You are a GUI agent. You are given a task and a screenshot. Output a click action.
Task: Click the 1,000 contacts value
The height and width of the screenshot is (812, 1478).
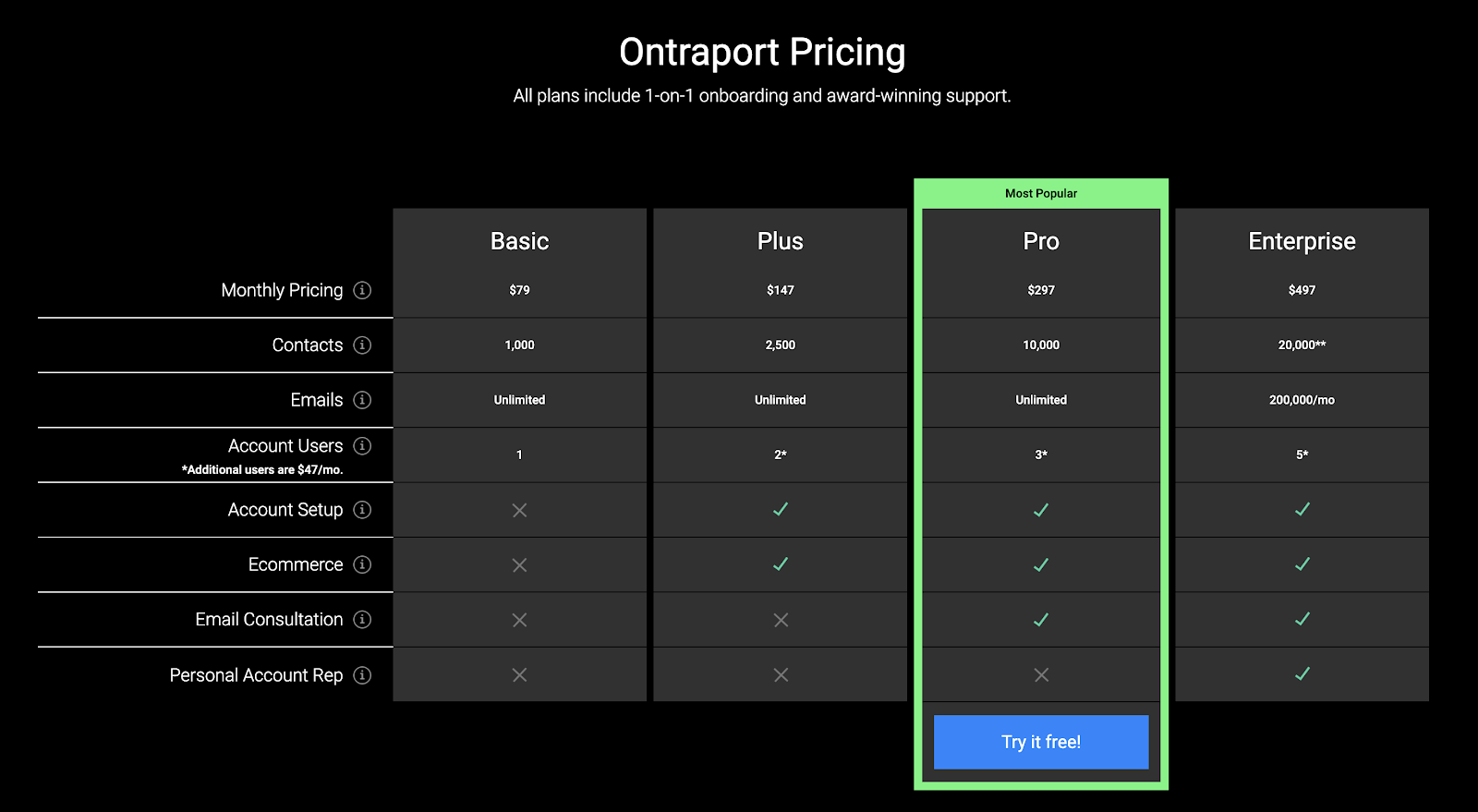click(x=520, y=345)
